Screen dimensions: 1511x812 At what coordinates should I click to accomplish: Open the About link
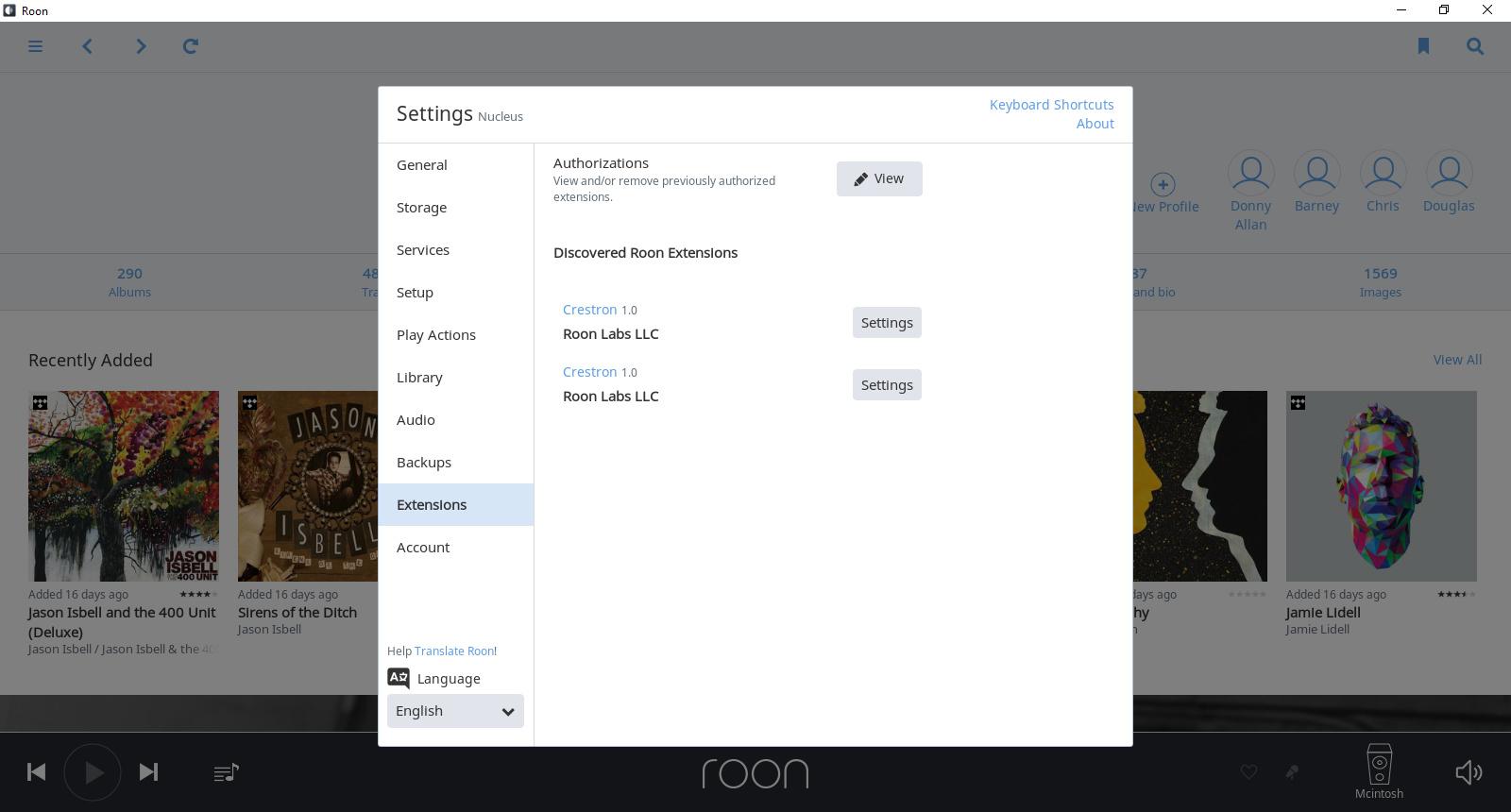point(1095,124)
